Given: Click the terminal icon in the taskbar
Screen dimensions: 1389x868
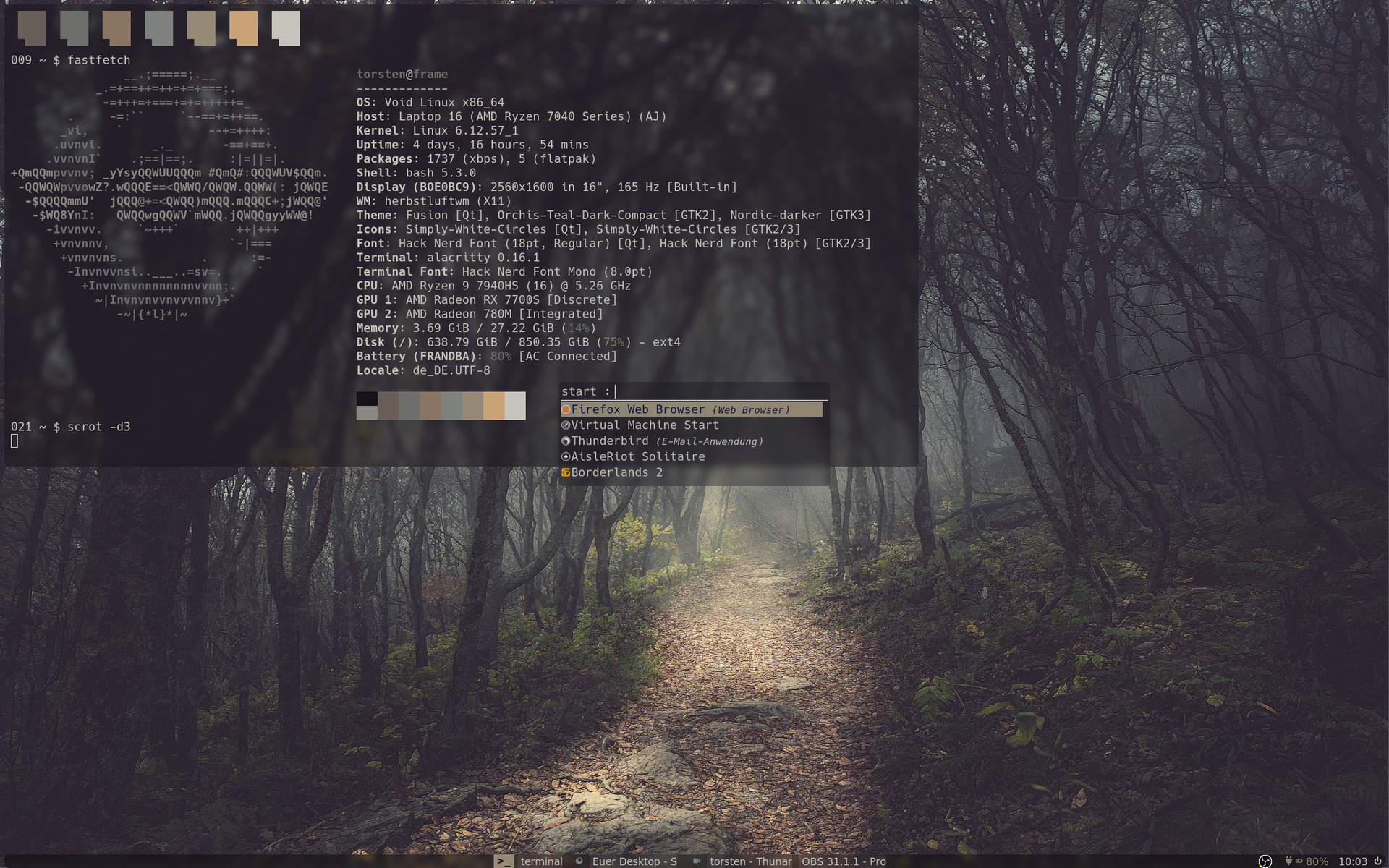Looking at the screenshot, I should 504,861.
